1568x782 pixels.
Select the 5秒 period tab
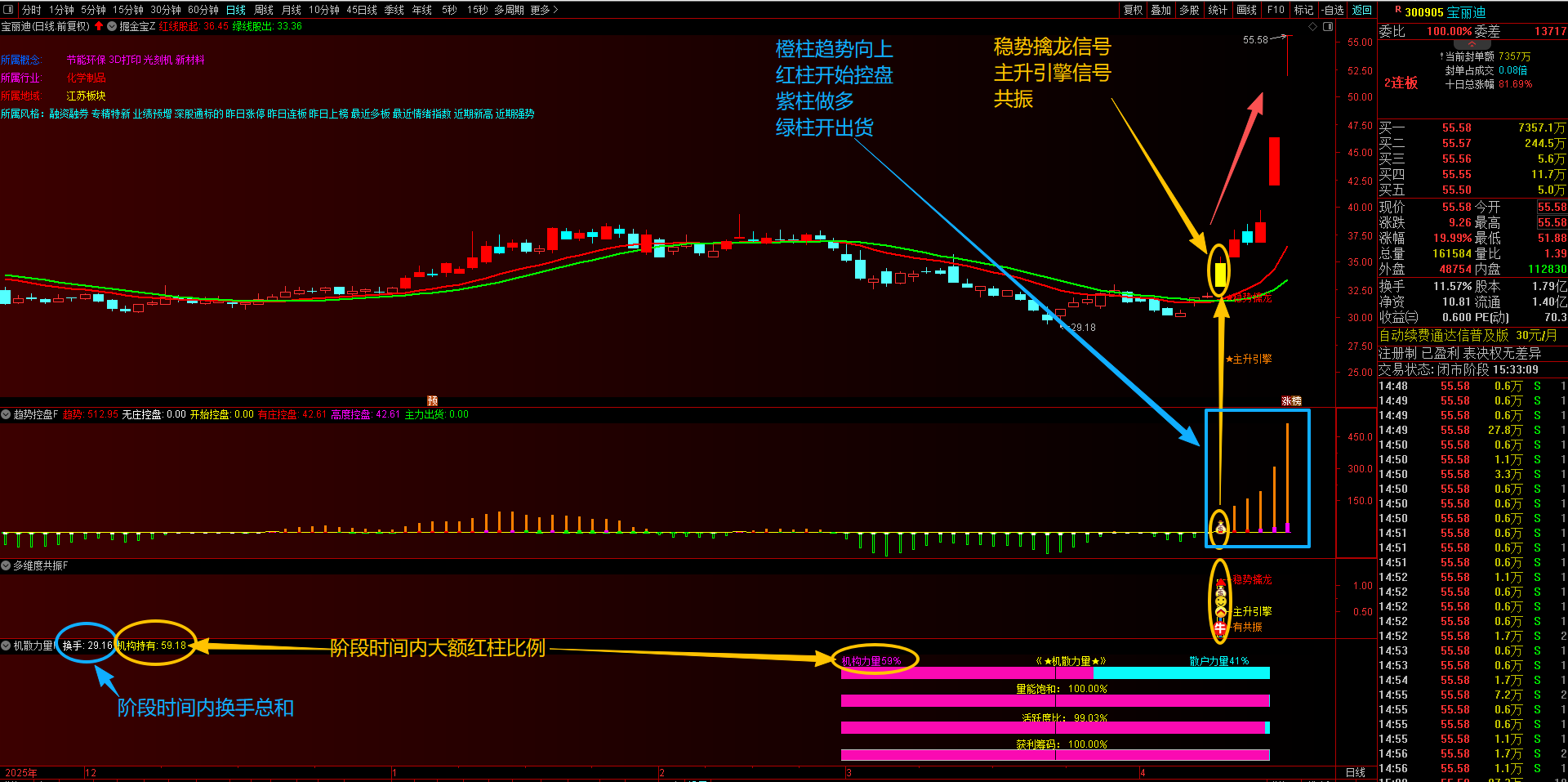[x=449, y=10]
